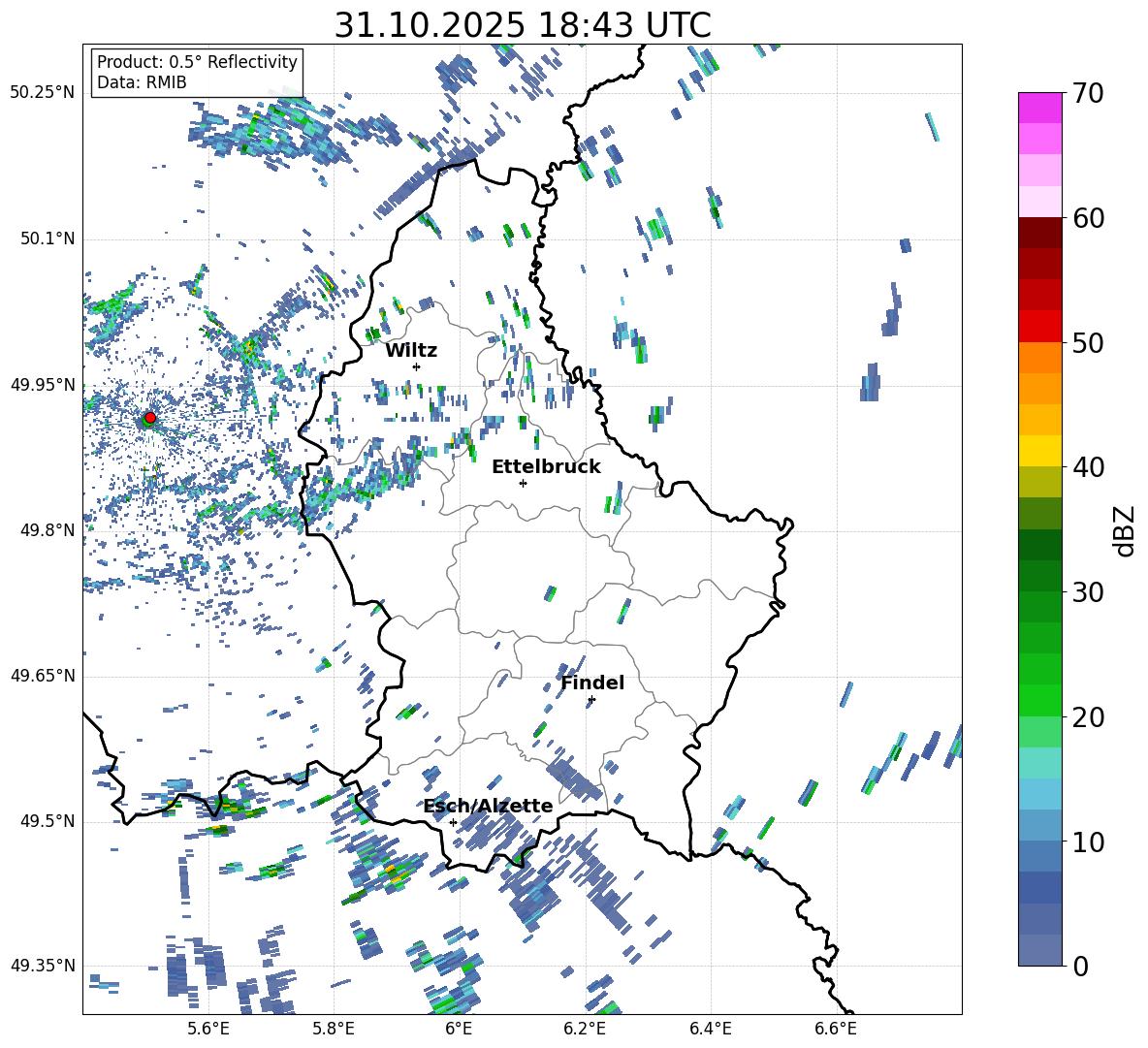Click the colorbar tick label 10
1148x1048 pixels.
(1088, 842)
